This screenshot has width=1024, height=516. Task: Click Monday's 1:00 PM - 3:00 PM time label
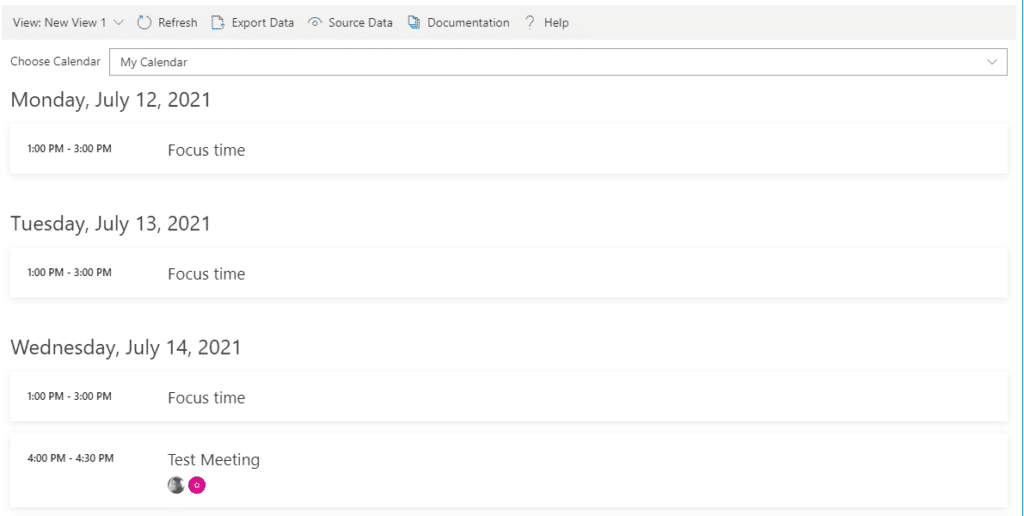tap(69, 149)
